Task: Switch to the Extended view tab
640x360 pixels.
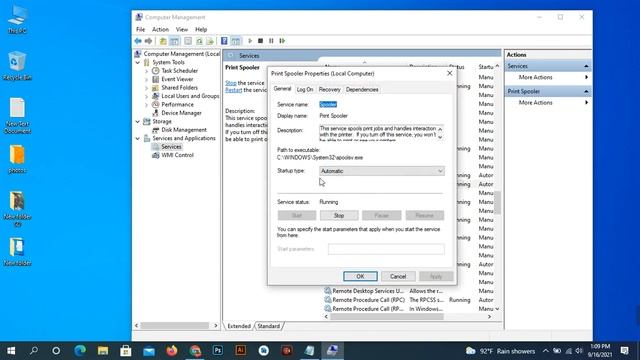Action: click(x=239, y=326)
